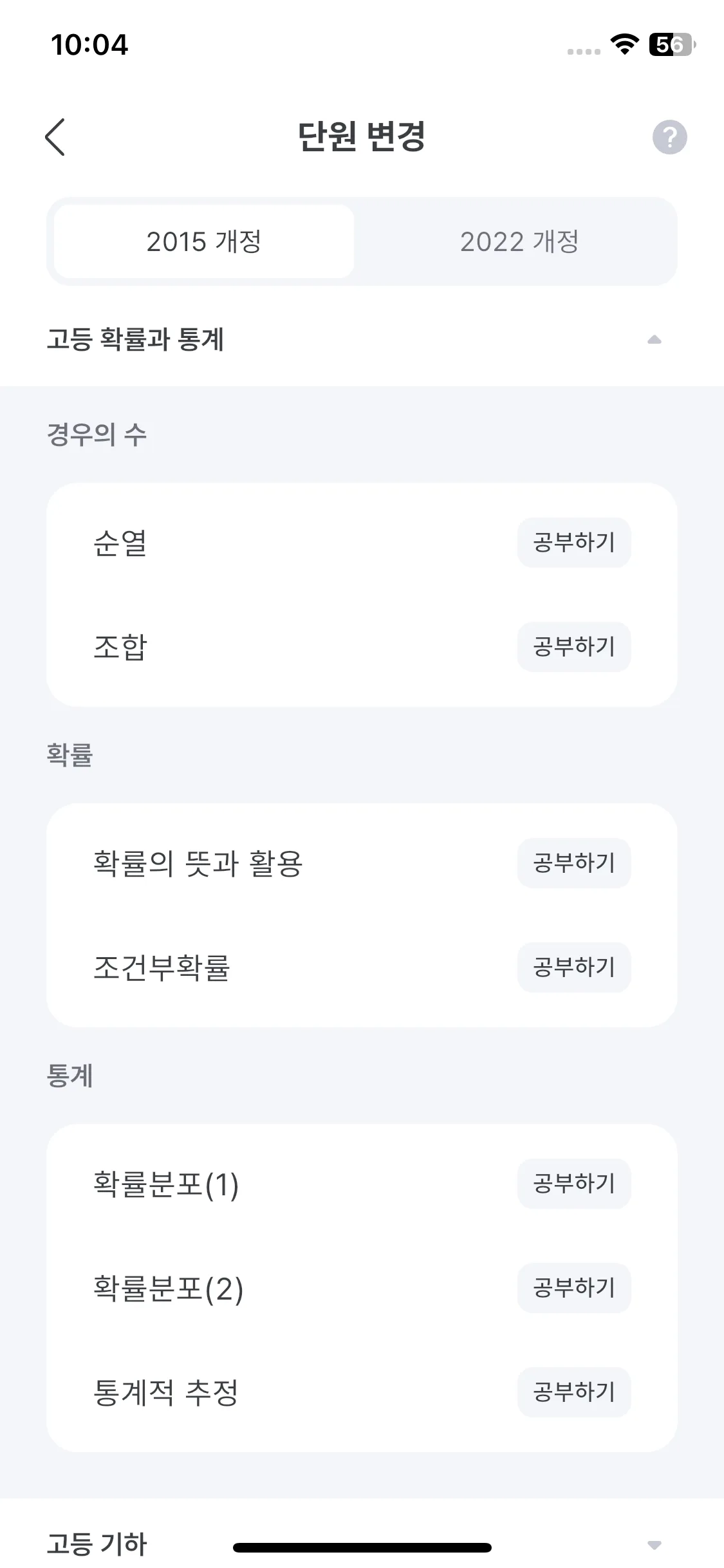This screenshot has width=724, height=1568.
Task: Click 공부하기 for 확률분포(2)
Action: click(x=574, y=1287)
